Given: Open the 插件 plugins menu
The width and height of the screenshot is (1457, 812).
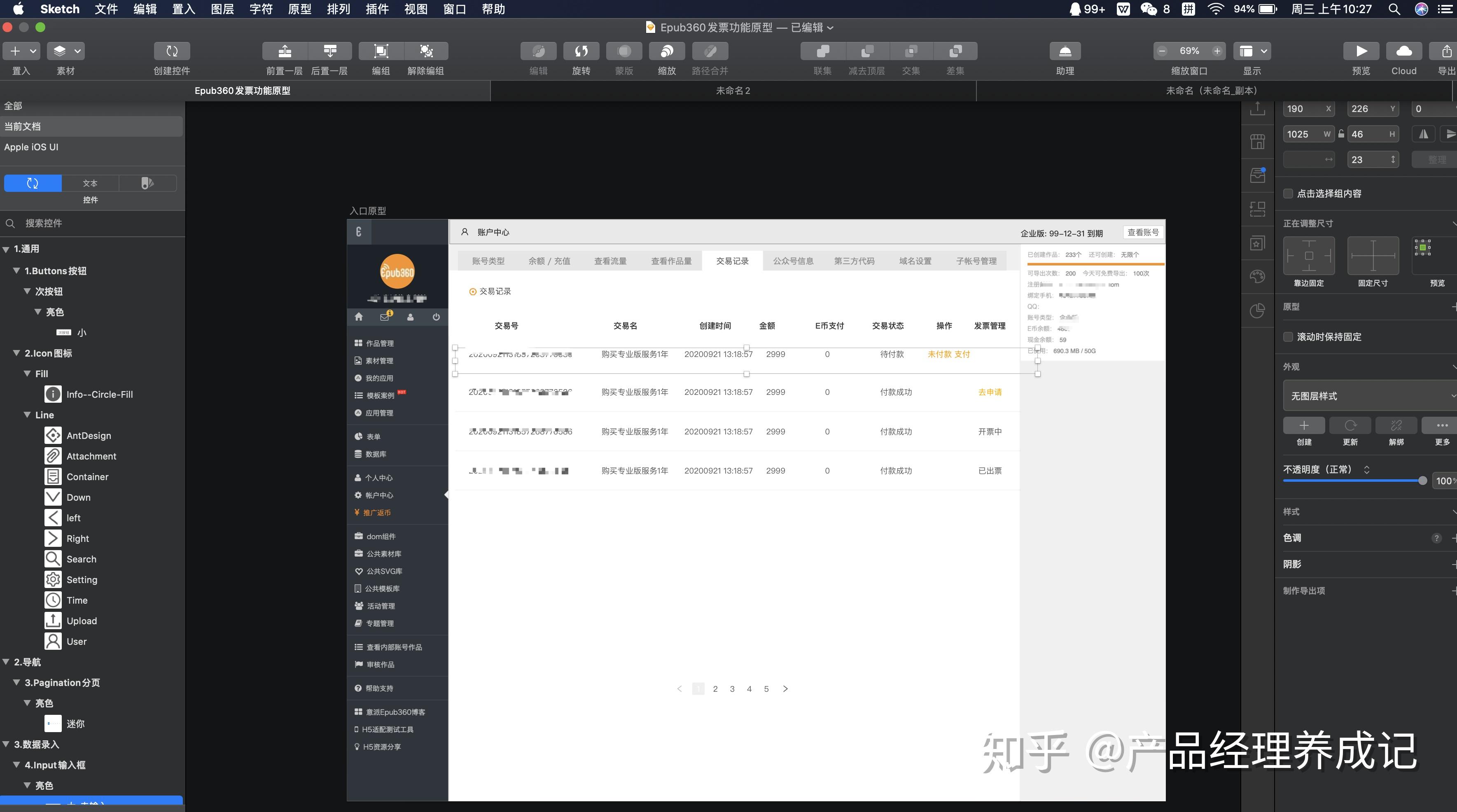Looking at the screenshot, I should coord(377,9).
